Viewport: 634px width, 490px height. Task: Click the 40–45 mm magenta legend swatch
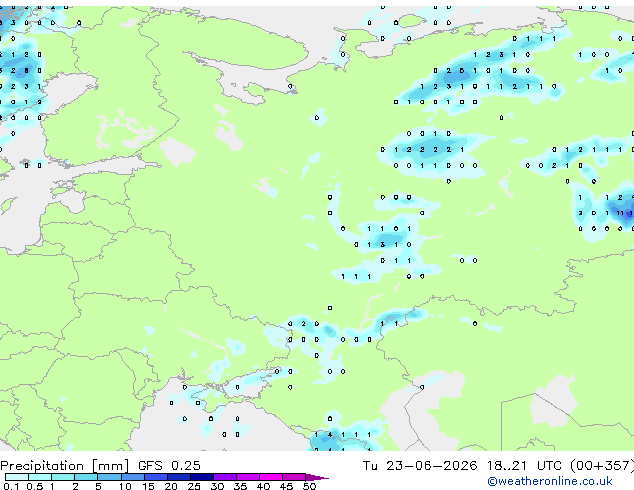coord(271,477)
